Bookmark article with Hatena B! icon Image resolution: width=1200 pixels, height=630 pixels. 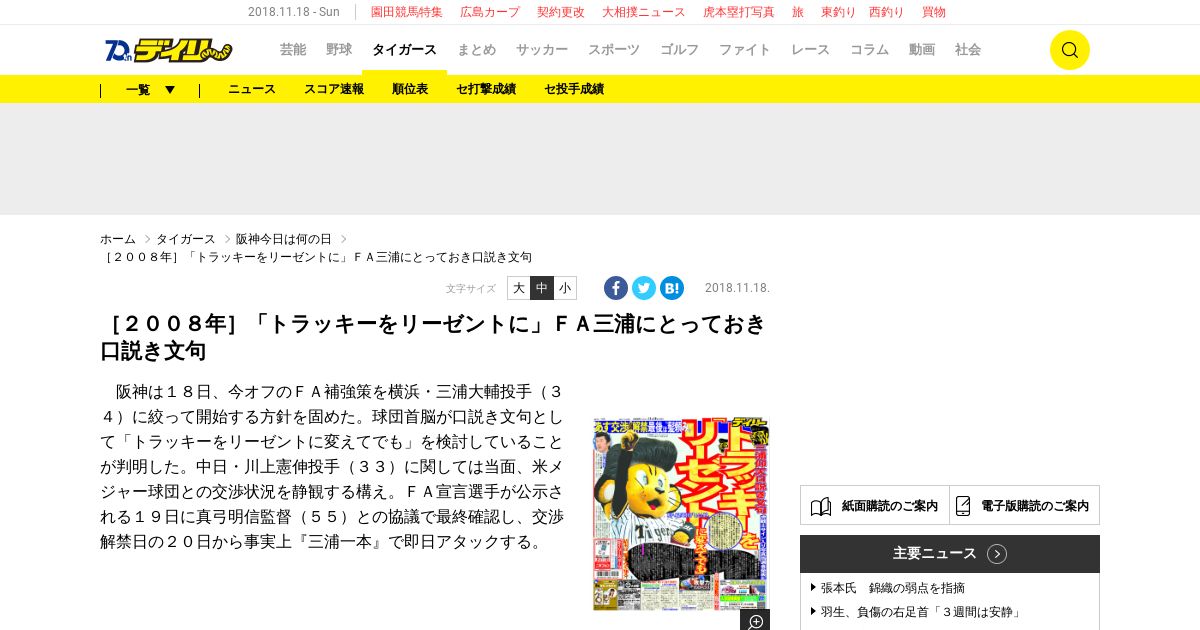672,288
